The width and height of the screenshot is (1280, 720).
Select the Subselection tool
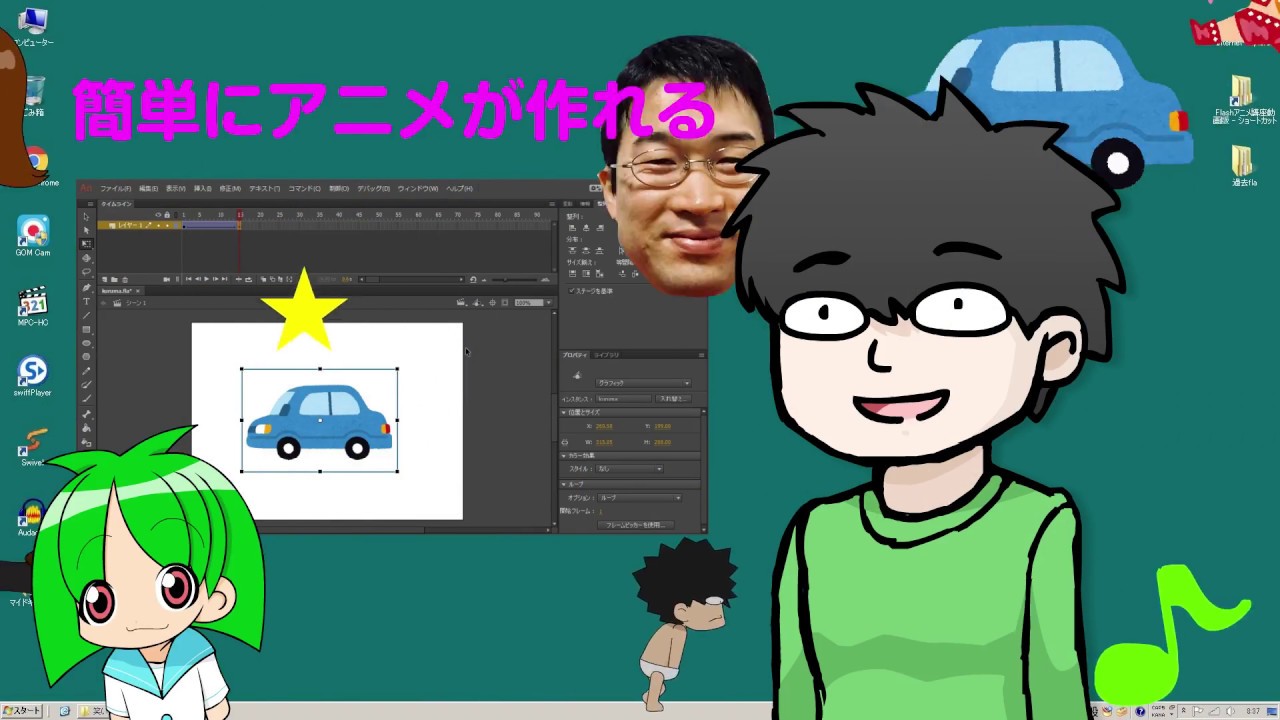pos(86,230)
